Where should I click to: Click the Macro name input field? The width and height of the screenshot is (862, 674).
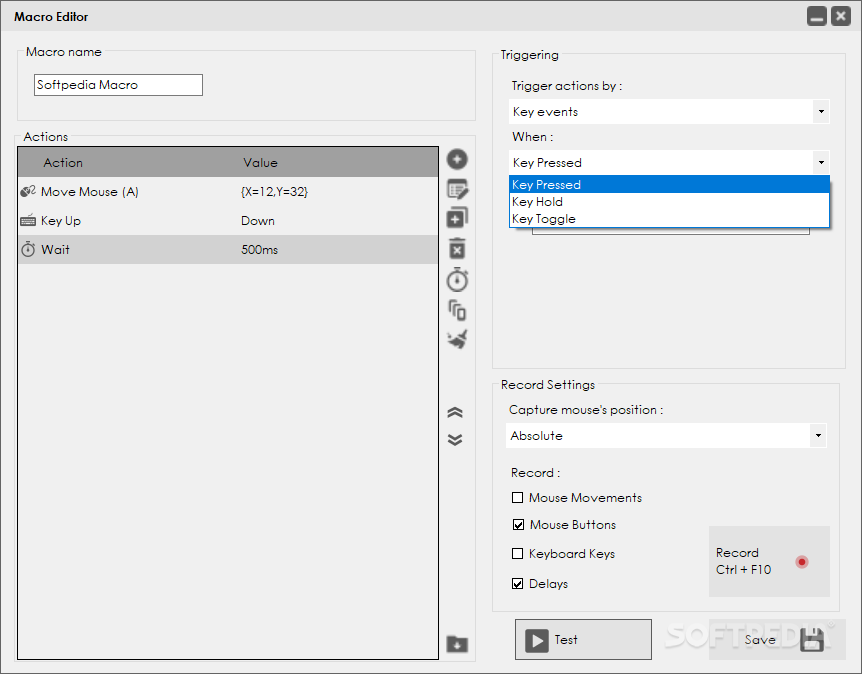[118, 85]
